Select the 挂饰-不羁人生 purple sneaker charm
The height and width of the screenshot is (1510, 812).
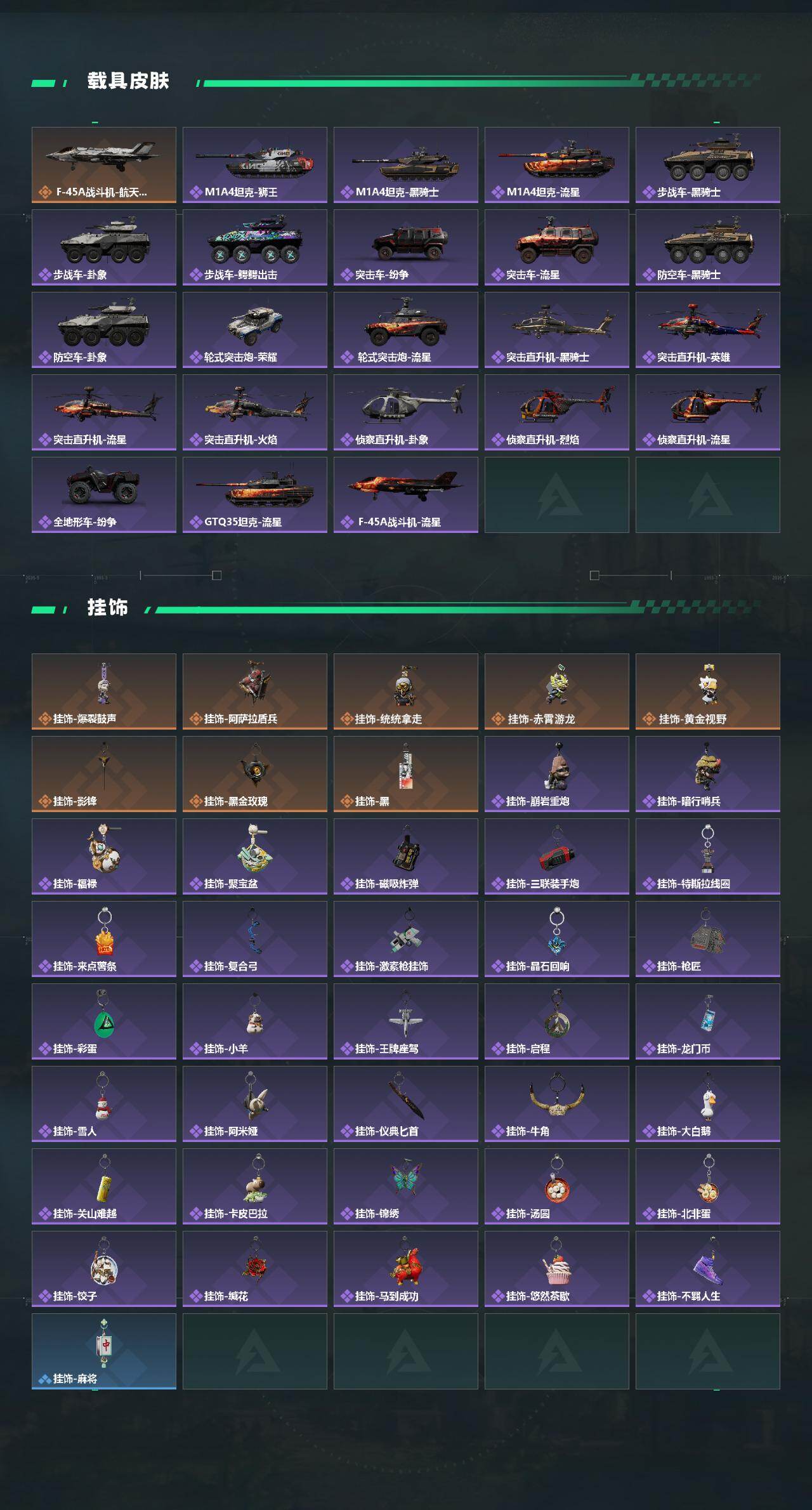pos(708,1269)
